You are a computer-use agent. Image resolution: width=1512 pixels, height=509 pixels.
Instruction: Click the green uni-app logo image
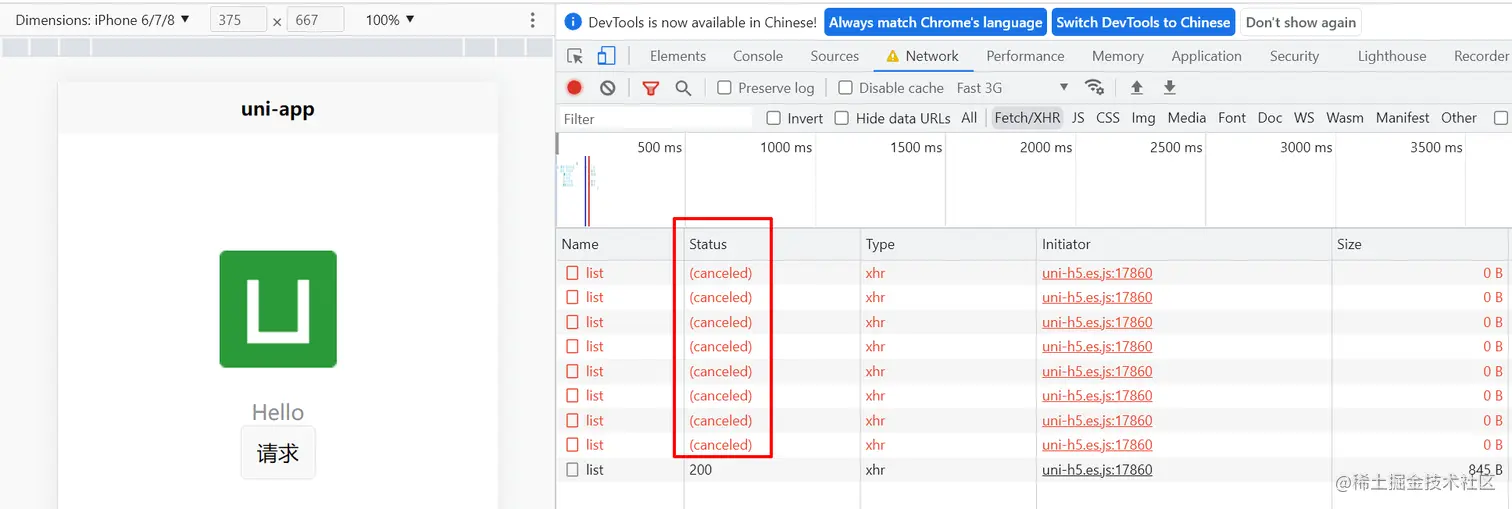pyautogui.click(x=278, y=309)
